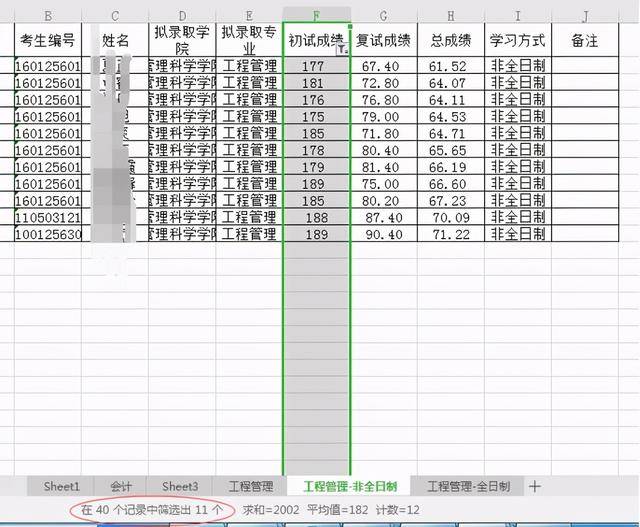Select column C header
This screenshot has height=527, width=640.
[x=115, y=16]
